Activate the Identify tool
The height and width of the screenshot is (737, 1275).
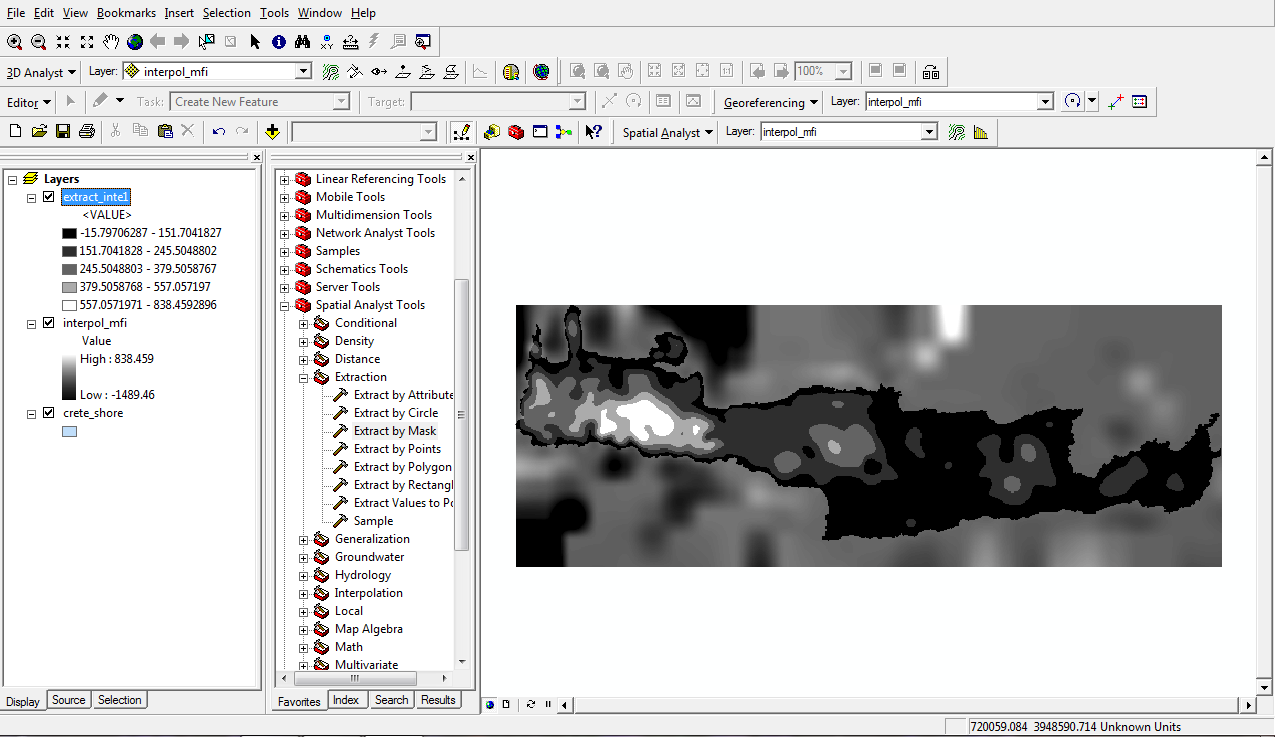pos(278,42)
